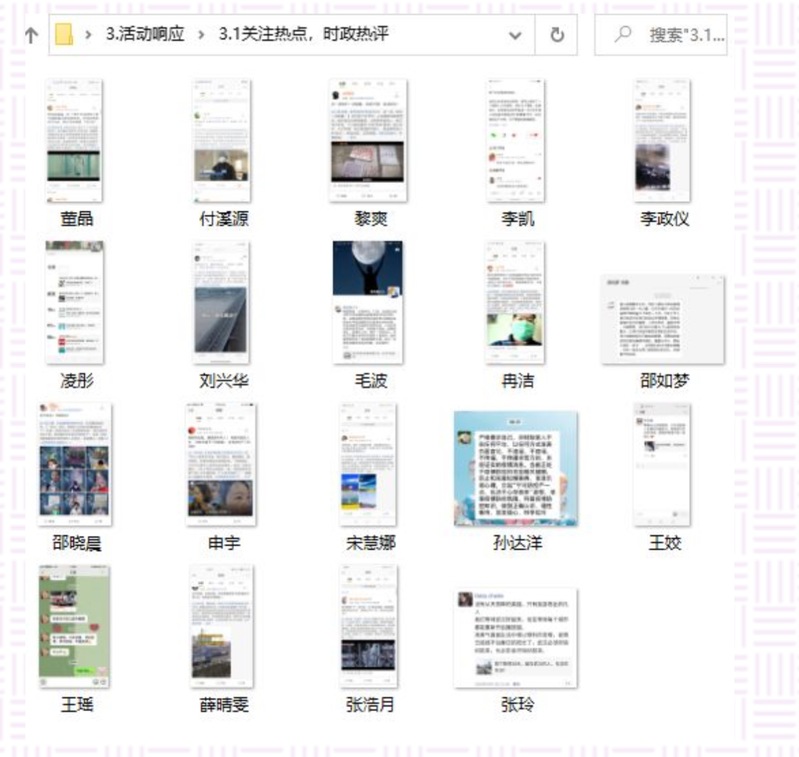Image resolution: width=799 pixels, height=757 pixels.
Task: Open the address history dropdown
Action: [x=515, y=35]
